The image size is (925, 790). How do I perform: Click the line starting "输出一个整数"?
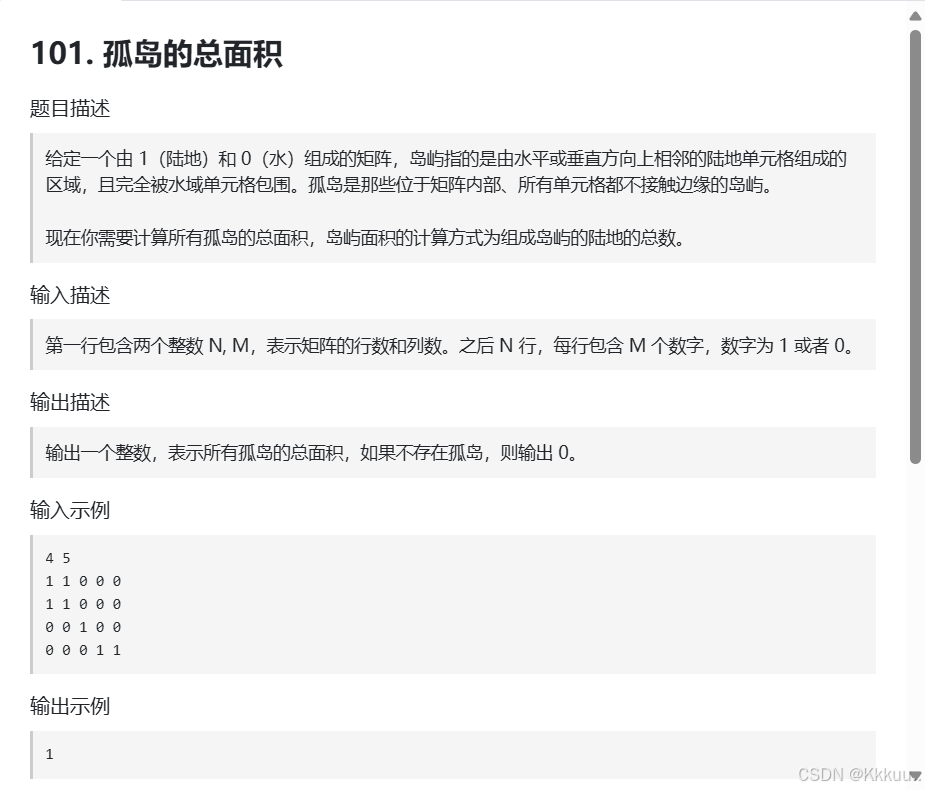(x=311, y=453)
